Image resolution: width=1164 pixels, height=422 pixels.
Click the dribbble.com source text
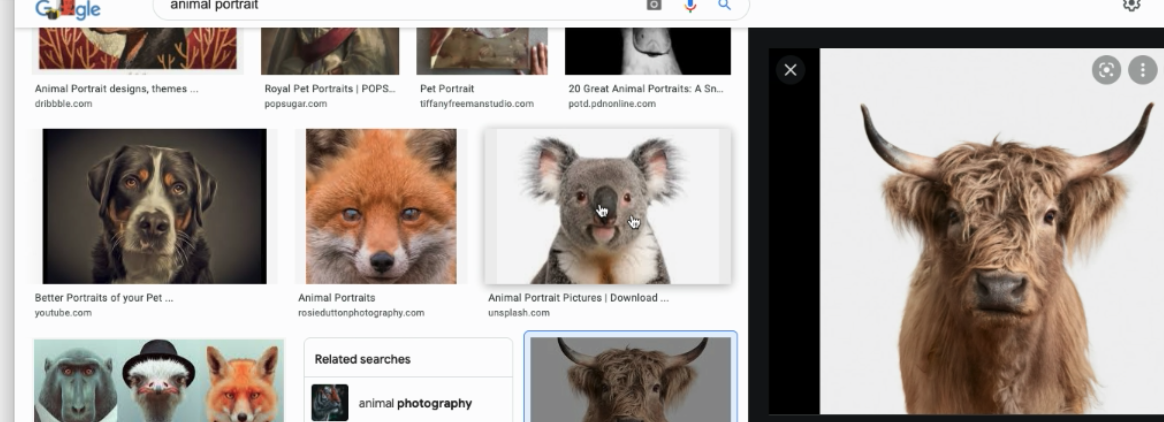[x=63, y=103]
